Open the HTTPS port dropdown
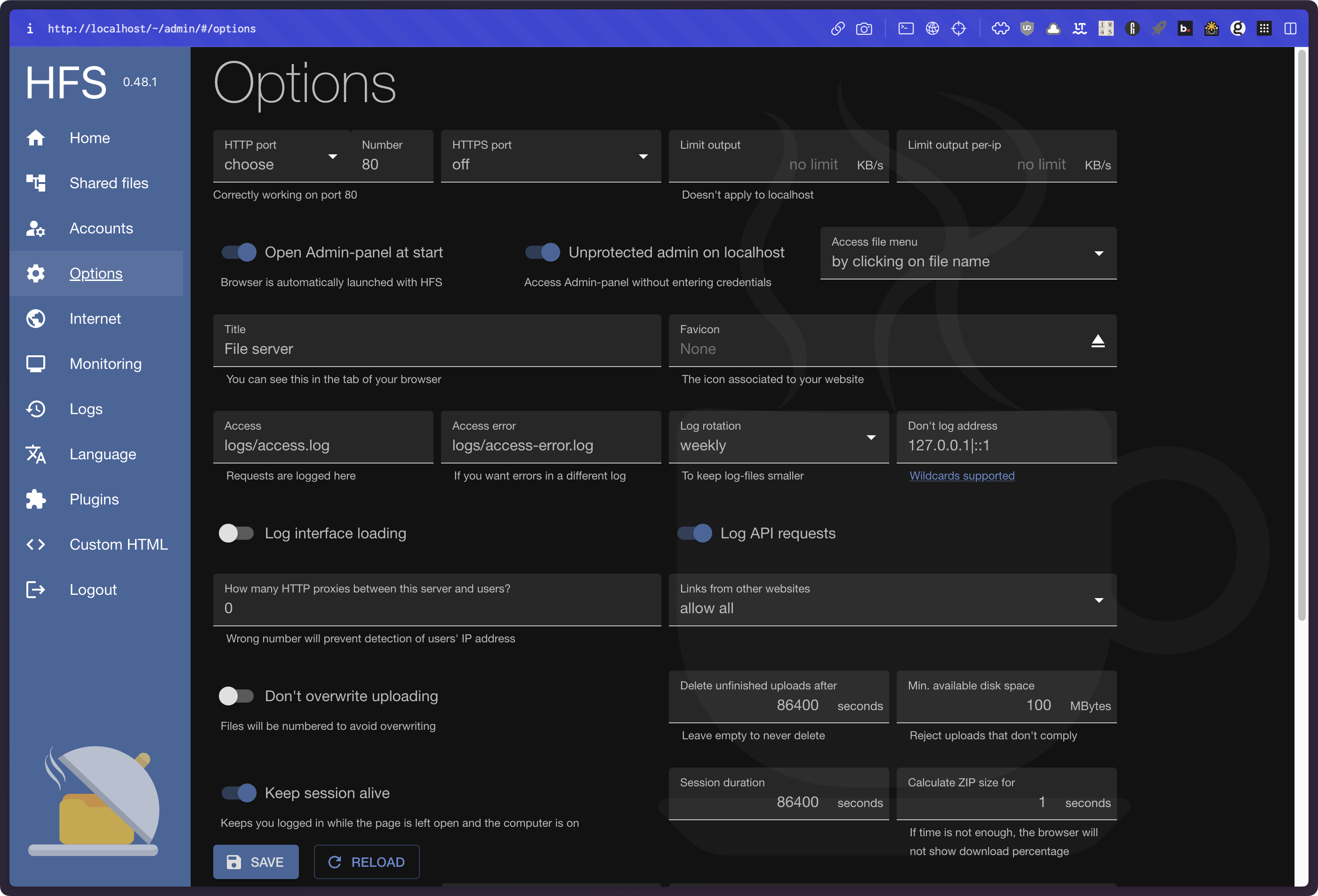The width and height of the screenshot is (1318, 896). click(x=550, y=157)
